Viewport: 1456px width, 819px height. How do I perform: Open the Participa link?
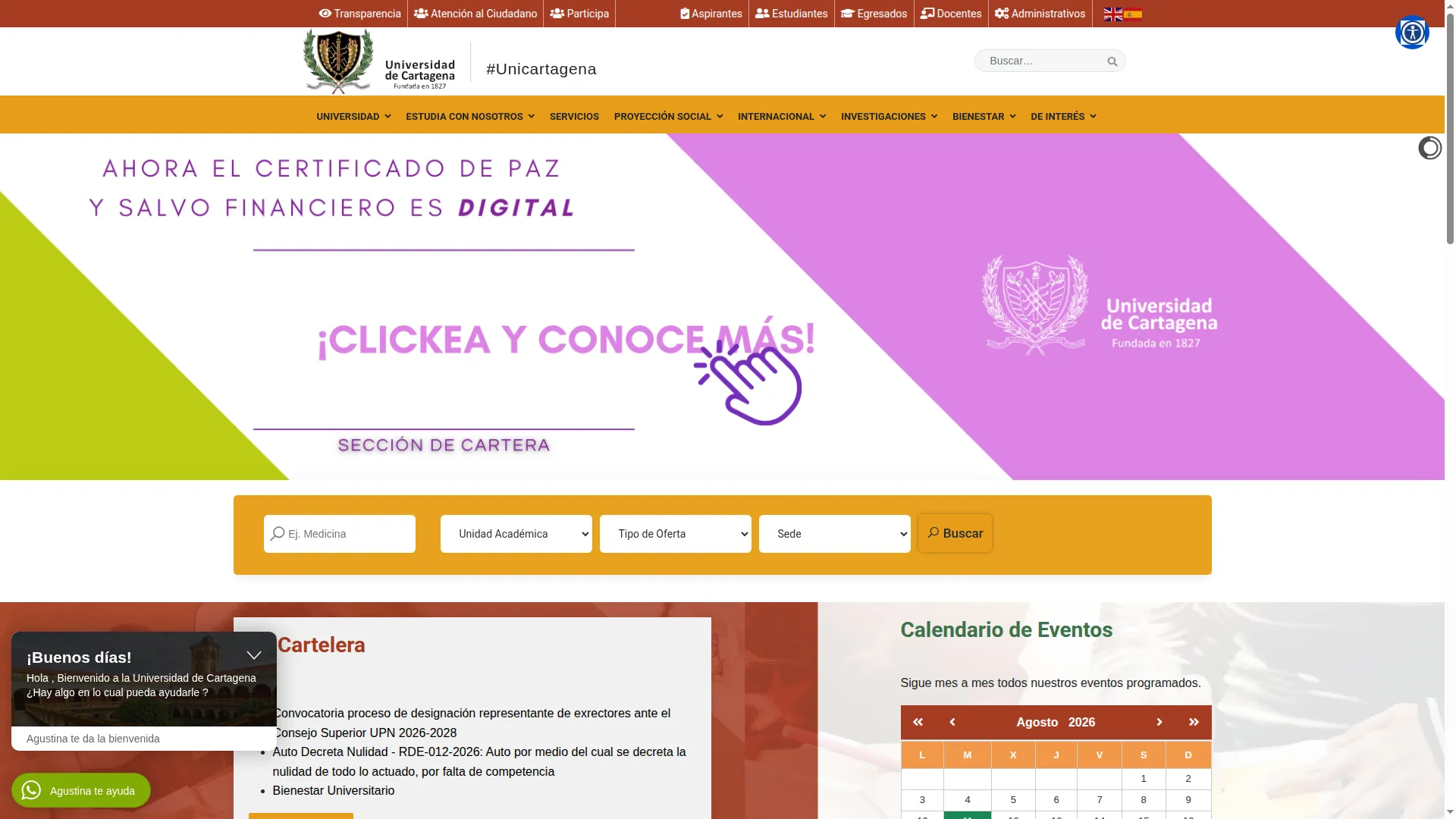579,14
